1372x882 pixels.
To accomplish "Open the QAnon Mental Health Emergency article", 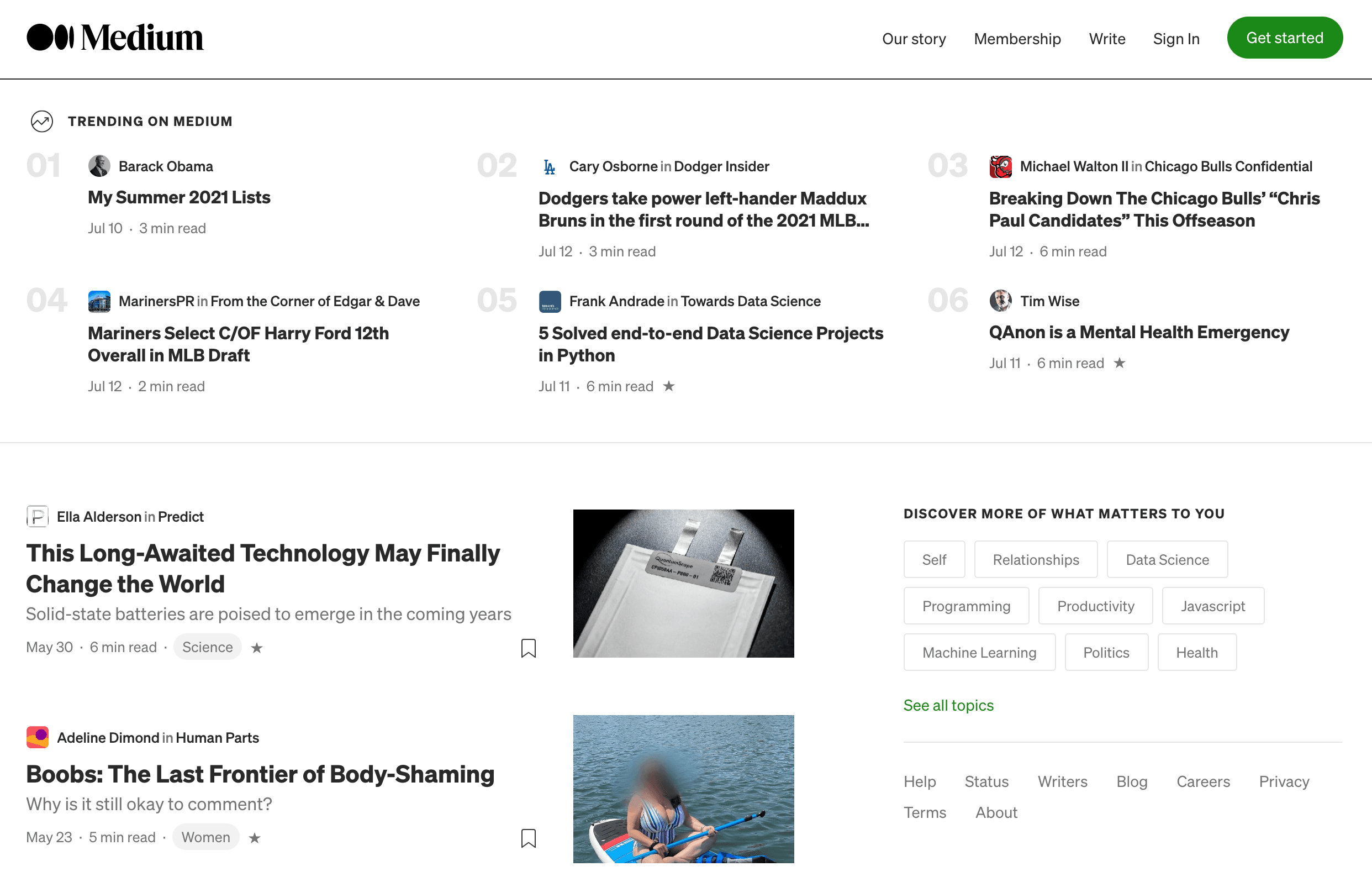I will click(1138, 332).
